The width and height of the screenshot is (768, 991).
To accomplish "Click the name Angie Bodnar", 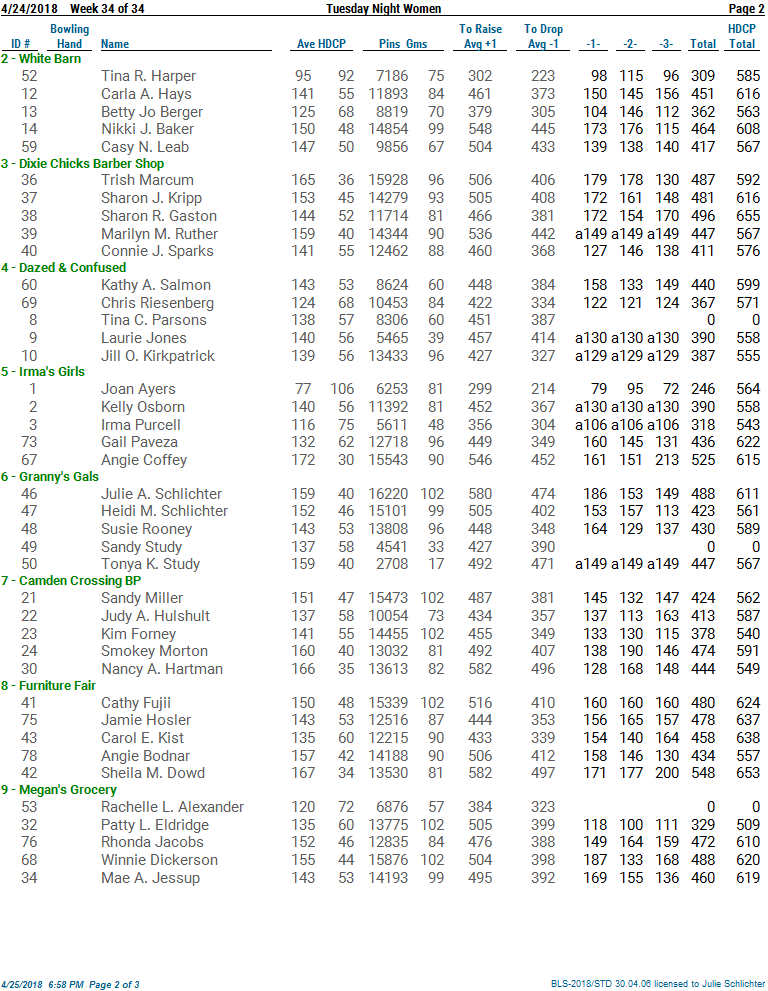I will (145, 756).
